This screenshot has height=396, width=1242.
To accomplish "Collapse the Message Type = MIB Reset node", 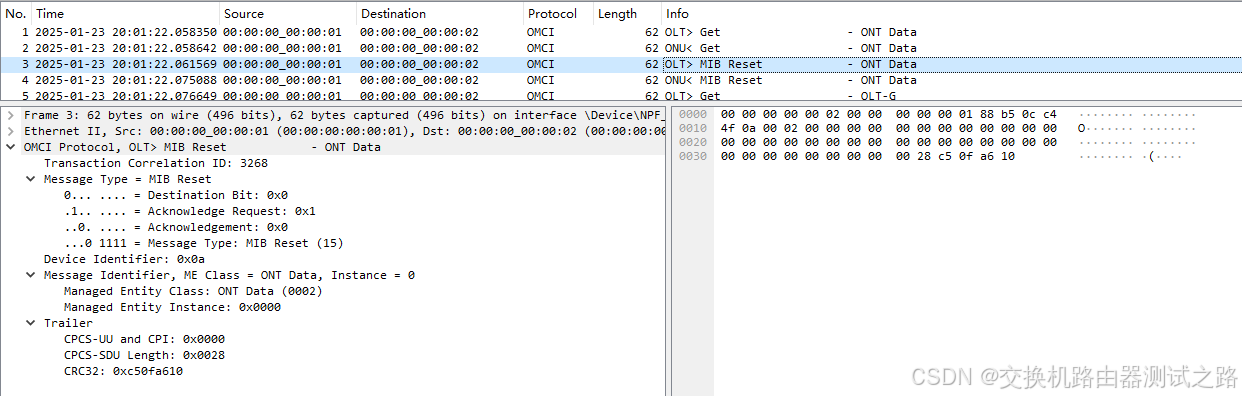I will 31,179.
